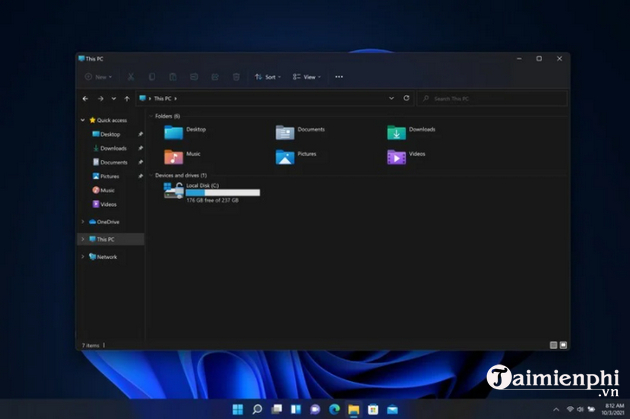Screen dimensions: 630x419
Task: Refresh the This PC view
Action: pos(407,98)
